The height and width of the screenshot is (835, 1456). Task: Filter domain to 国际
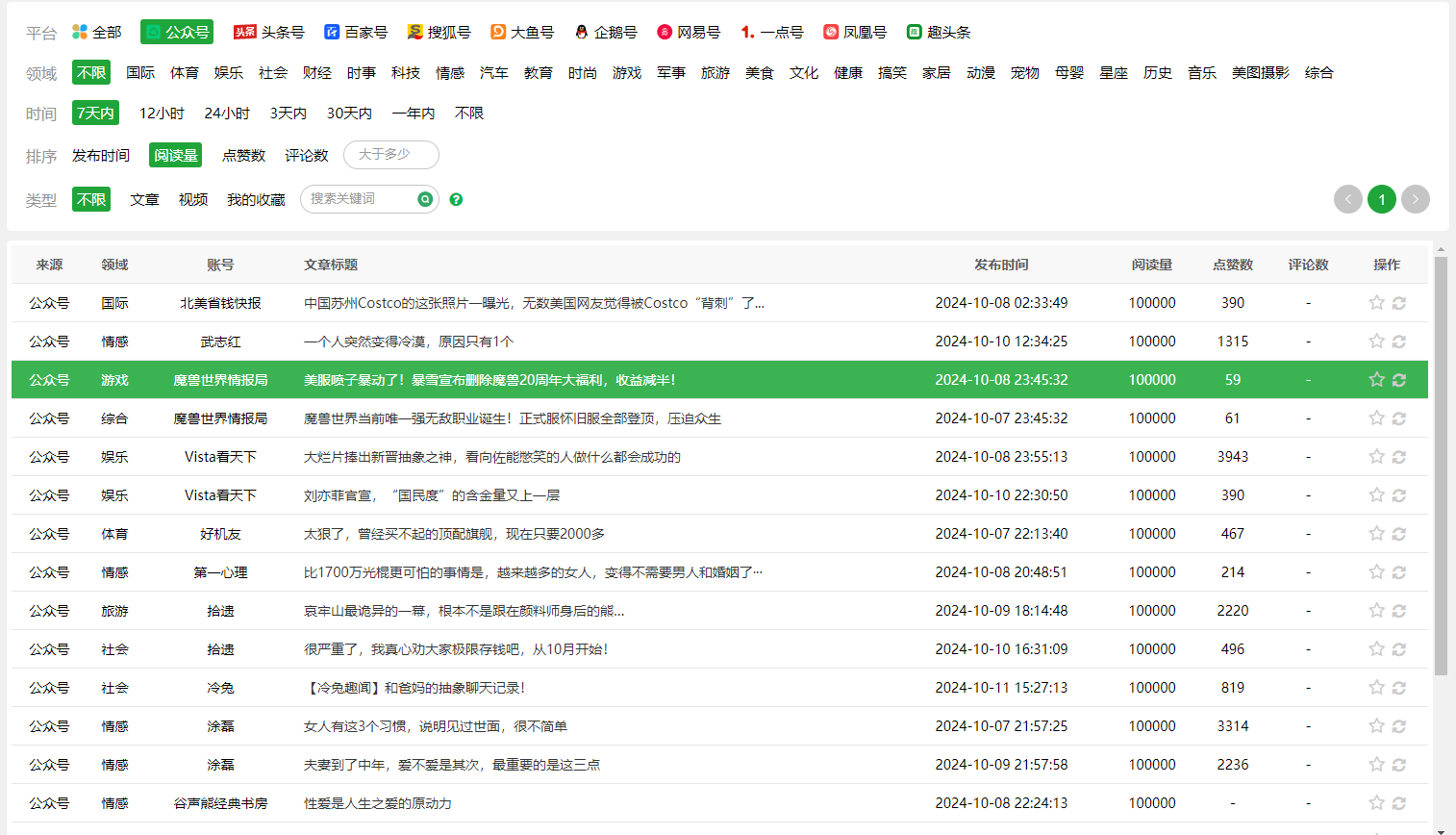[x=140, y=72]
